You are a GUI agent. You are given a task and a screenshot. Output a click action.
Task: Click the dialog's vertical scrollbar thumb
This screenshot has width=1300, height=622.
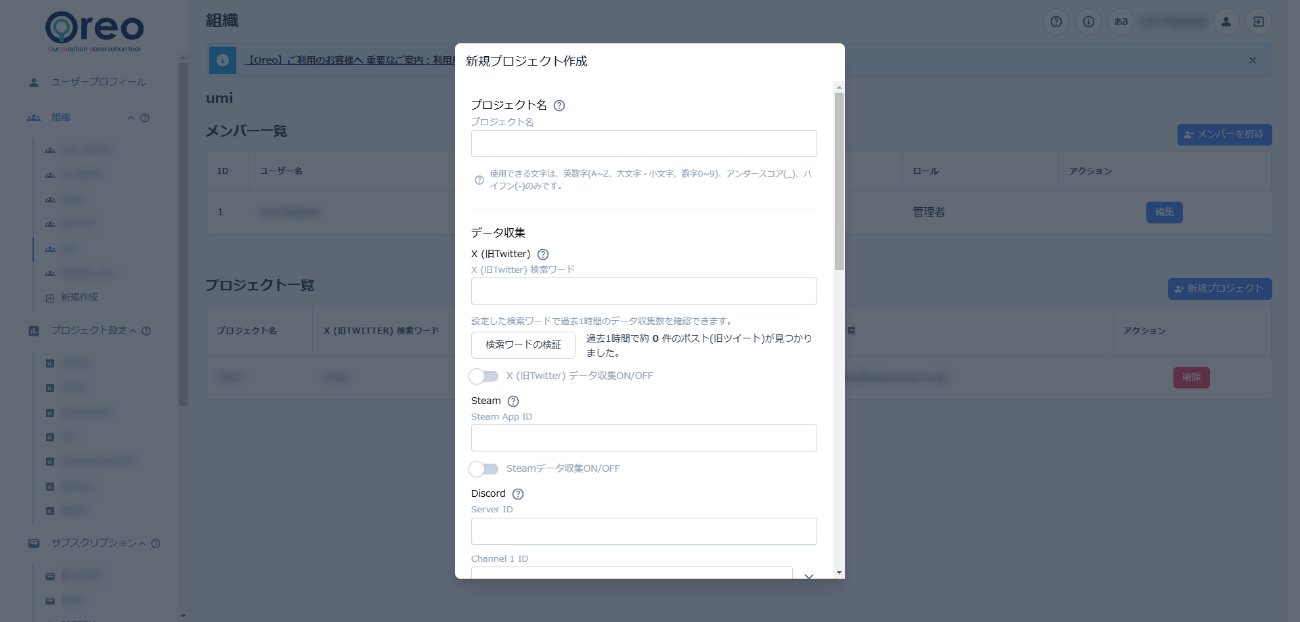(839, 181)
